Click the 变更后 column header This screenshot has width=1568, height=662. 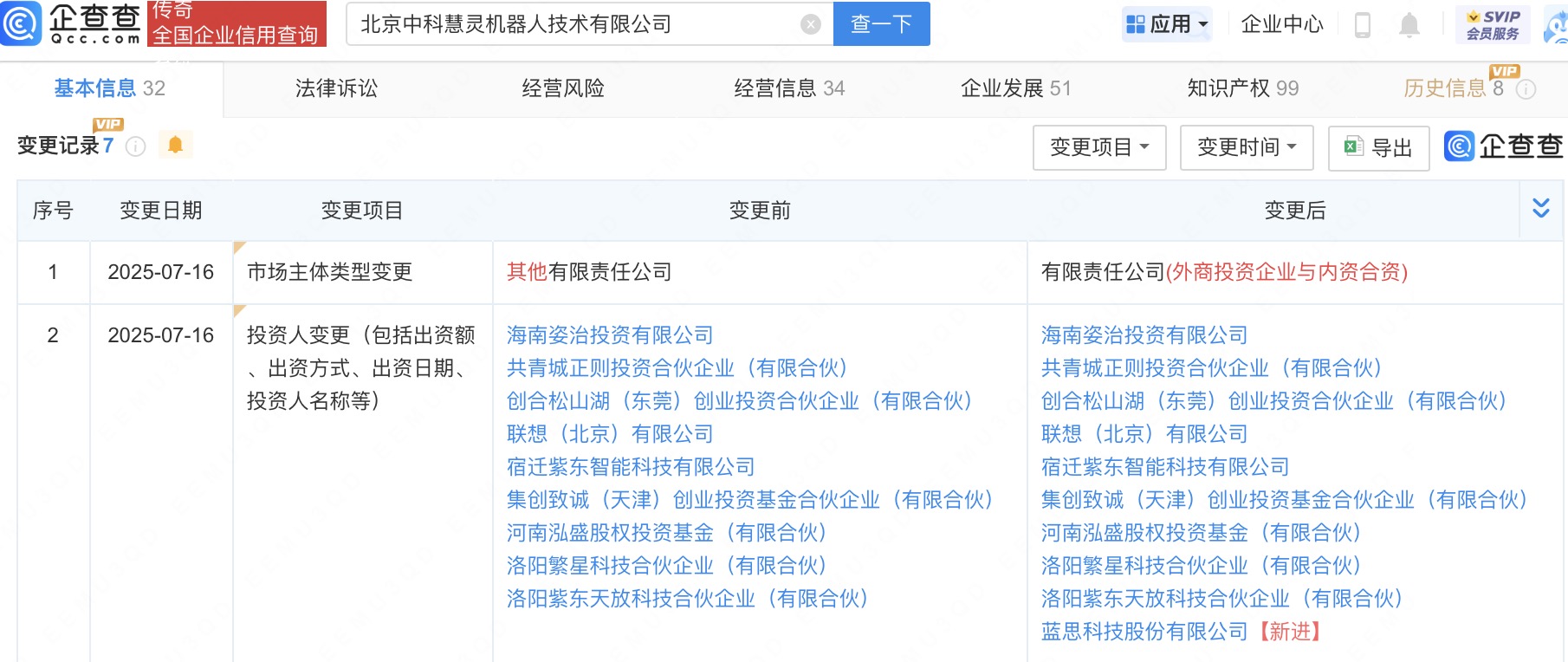tap(1295, 211)
